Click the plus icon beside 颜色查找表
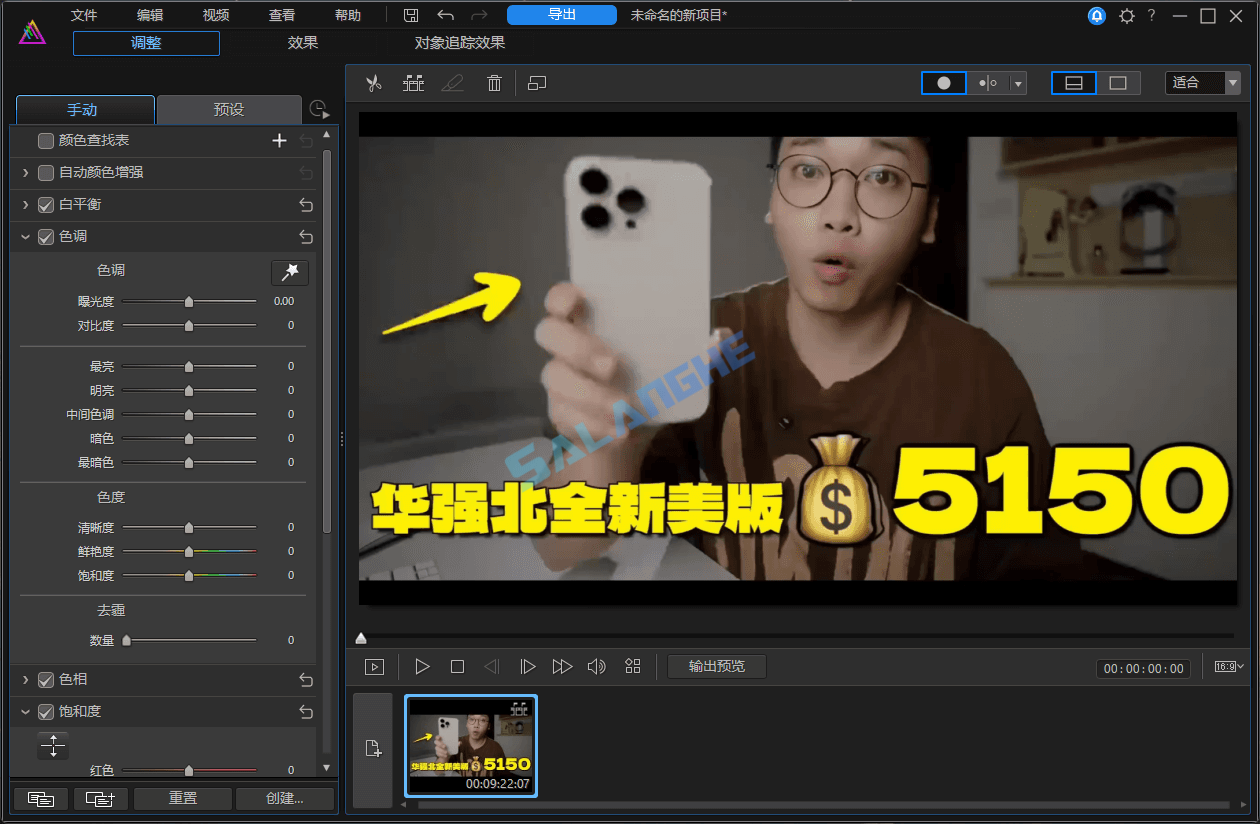 pos(279,140)
